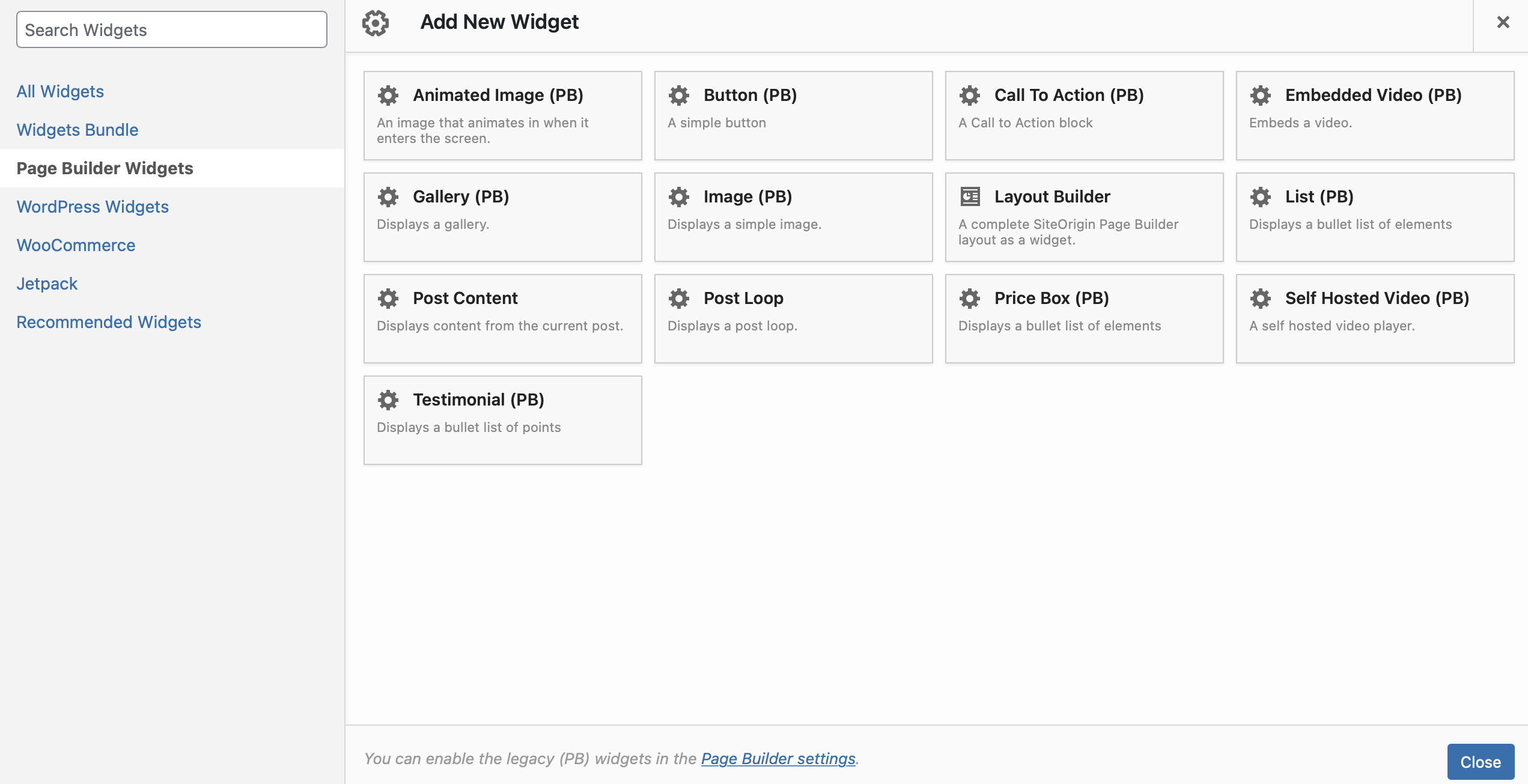1528x784 pixels.
Task: Open Recommended Widgets category
Action: coord(109,322)
